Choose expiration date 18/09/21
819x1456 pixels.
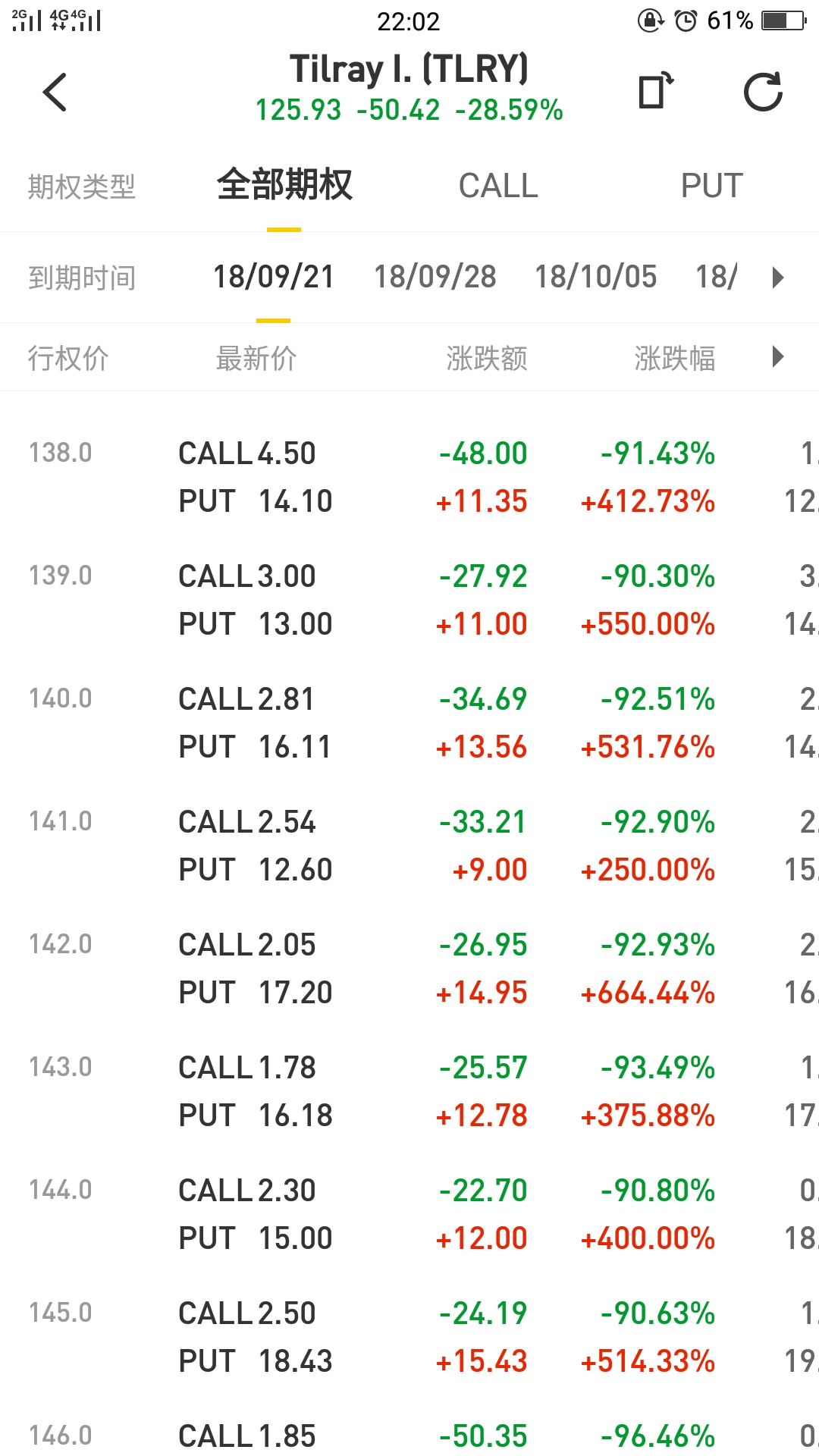point(274,277)
